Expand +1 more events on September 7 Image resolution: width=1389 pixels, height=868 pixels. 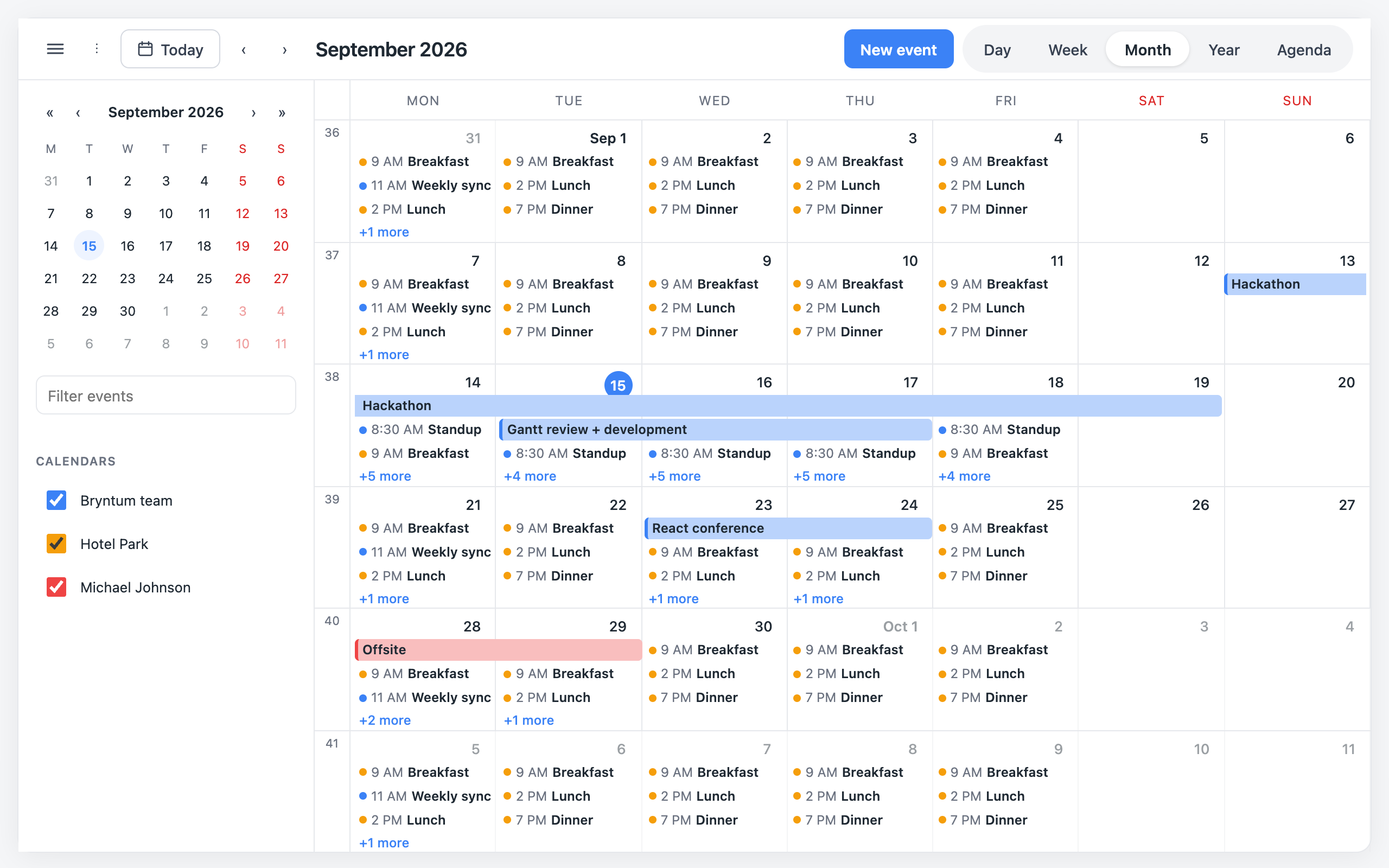pyautogui.click(x=384, y=354)
